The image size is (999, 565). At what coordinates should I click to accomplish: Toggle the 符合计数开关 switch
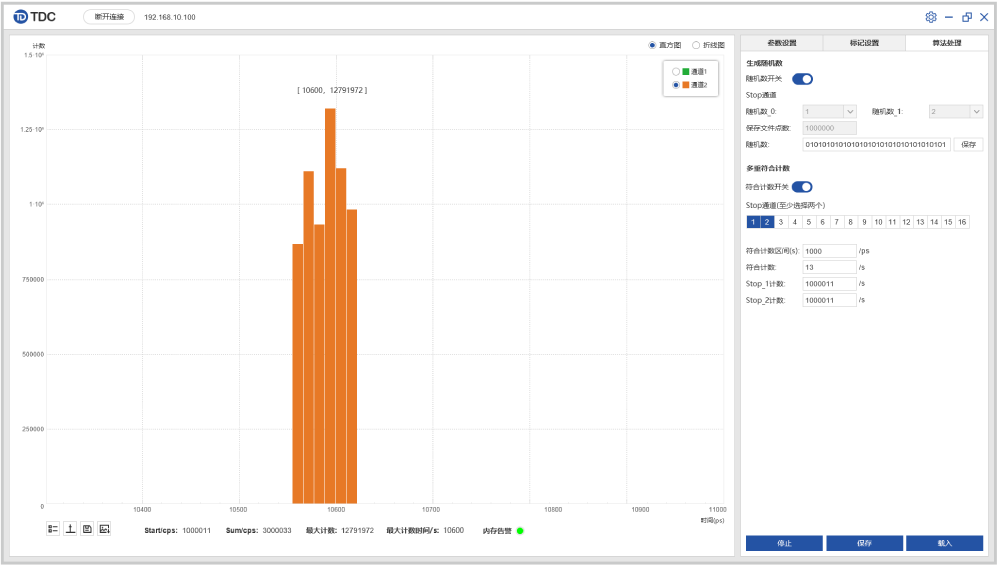[x=802, y=186]
